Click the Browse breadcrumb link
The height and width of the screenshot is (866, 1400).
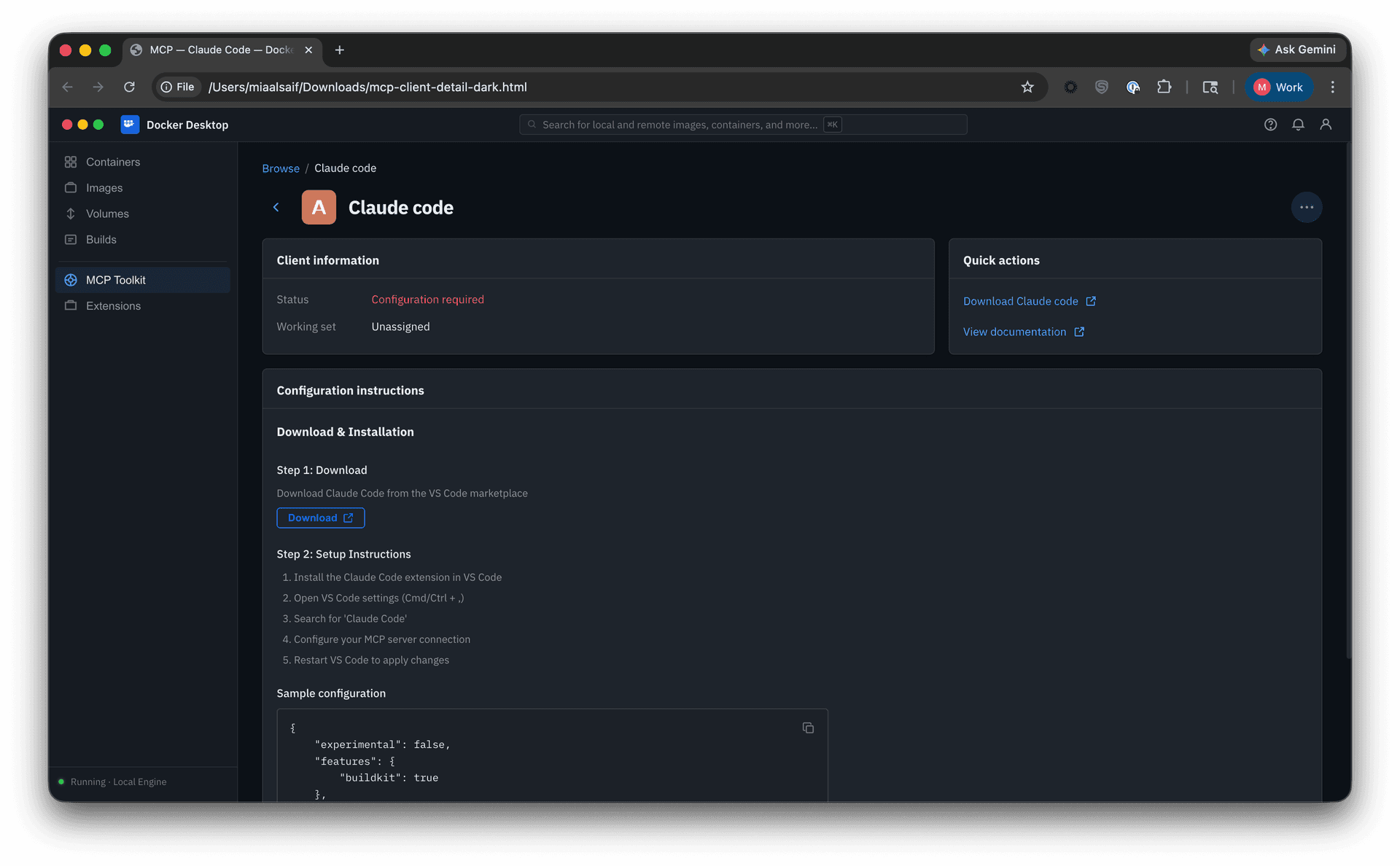tap(281, 168)
